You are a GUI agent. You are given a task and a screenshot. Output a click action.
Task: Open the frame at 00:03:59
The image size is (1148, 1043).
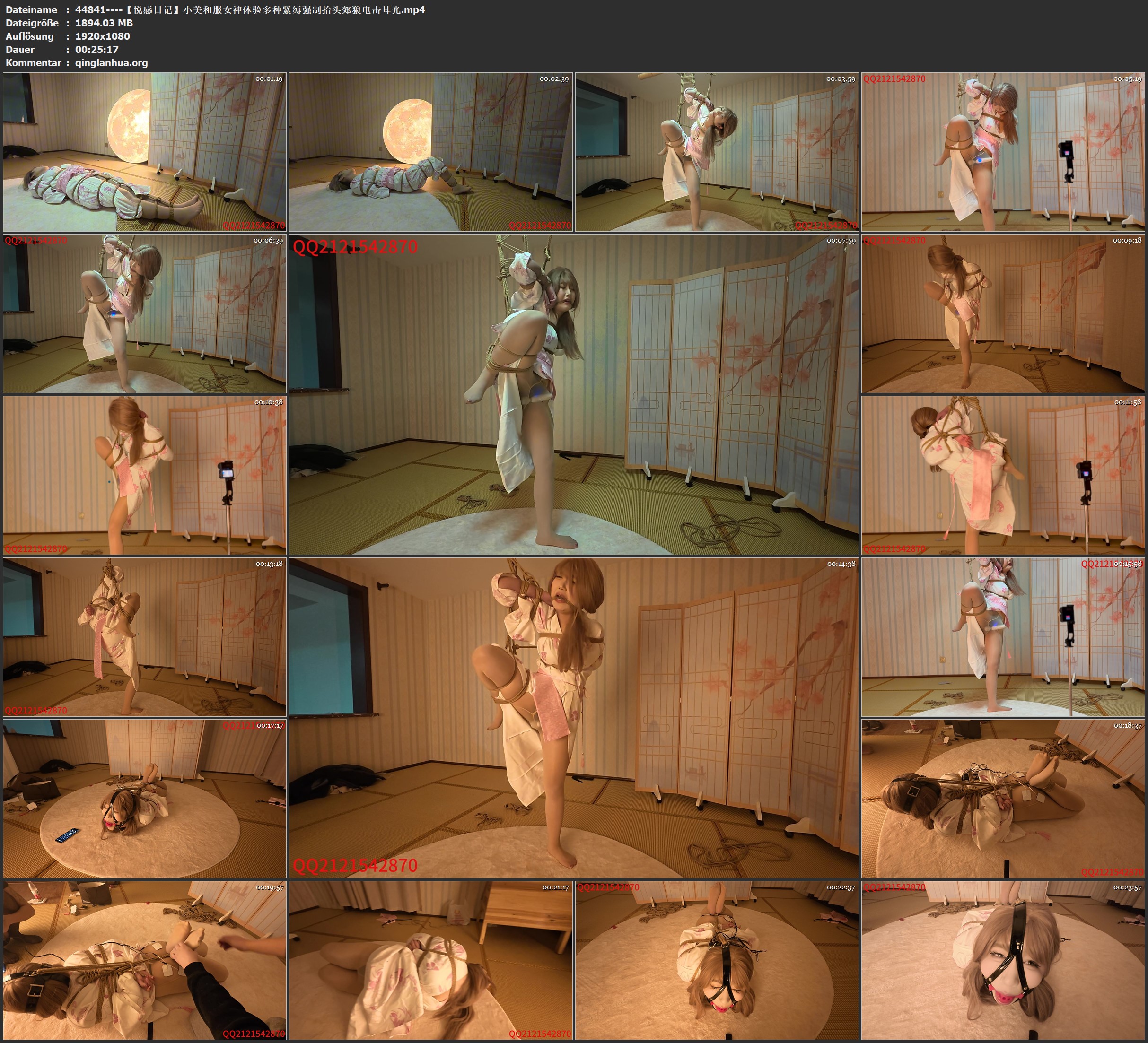click(717, 152)
